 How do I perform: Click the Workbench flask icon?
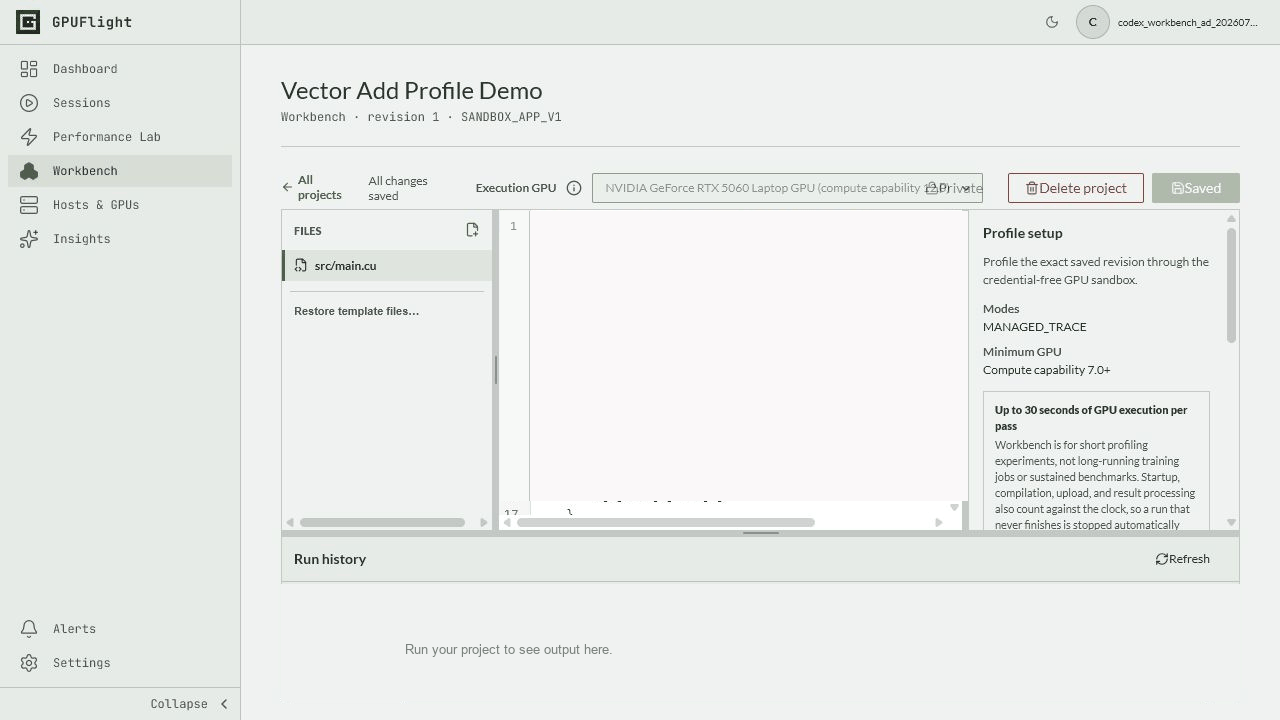pos(29,171)
